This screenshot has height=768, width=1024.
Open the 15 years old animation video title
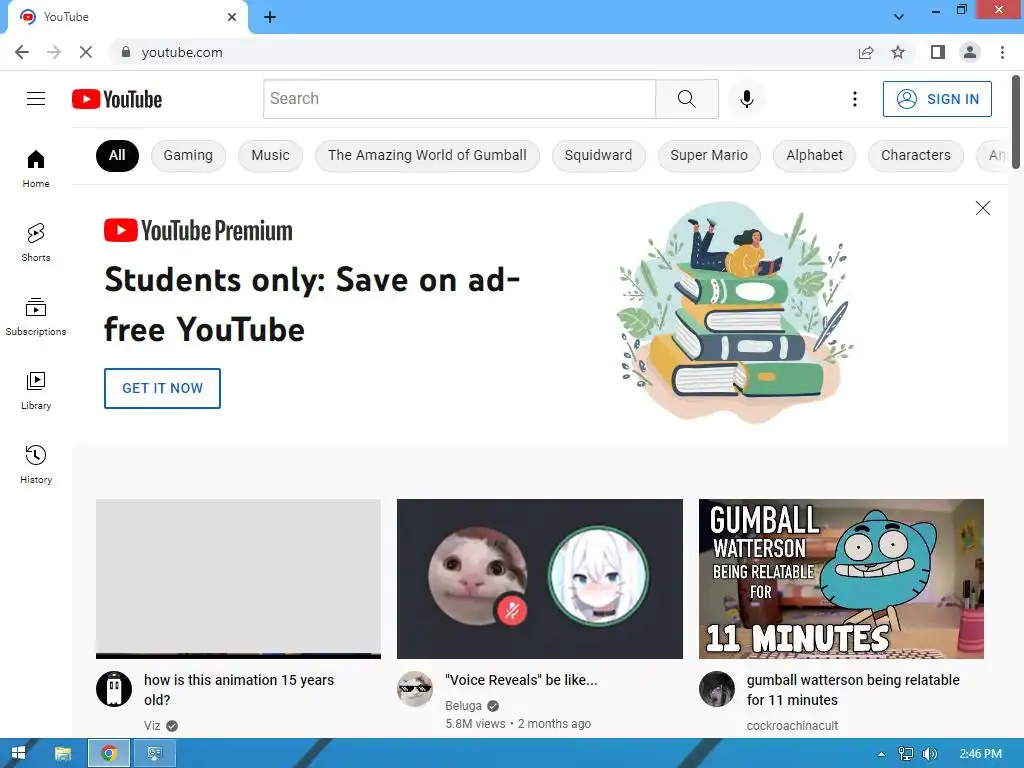click(x=239, y=690)
